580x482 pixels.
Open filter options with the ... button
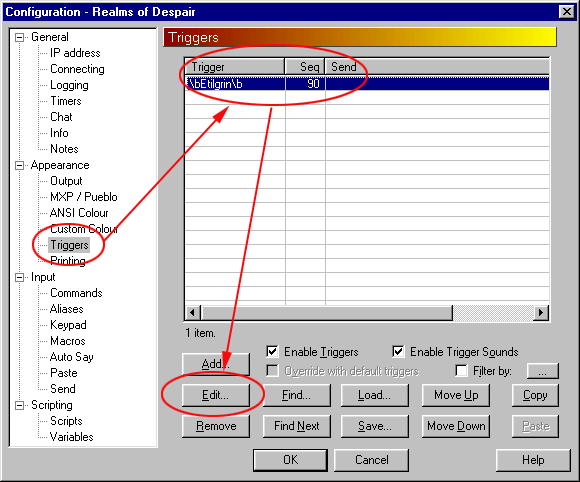pyautogui.click(x=542, y=371)
